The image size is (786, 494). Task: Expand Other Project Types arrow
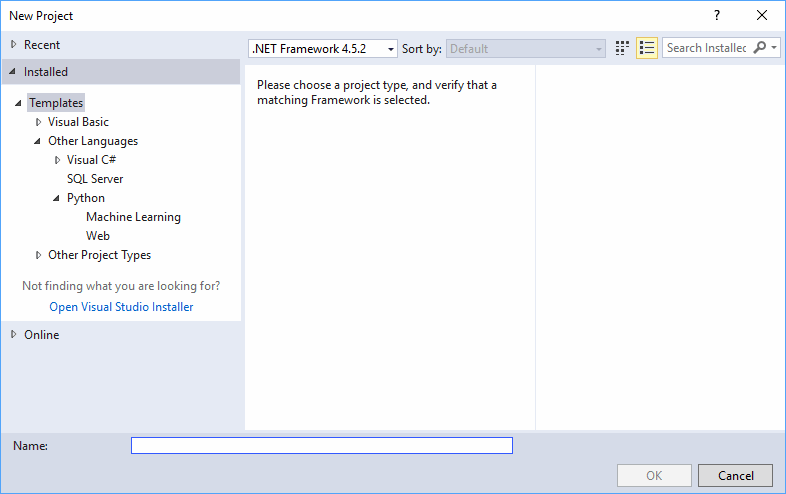tap(38, 255)
